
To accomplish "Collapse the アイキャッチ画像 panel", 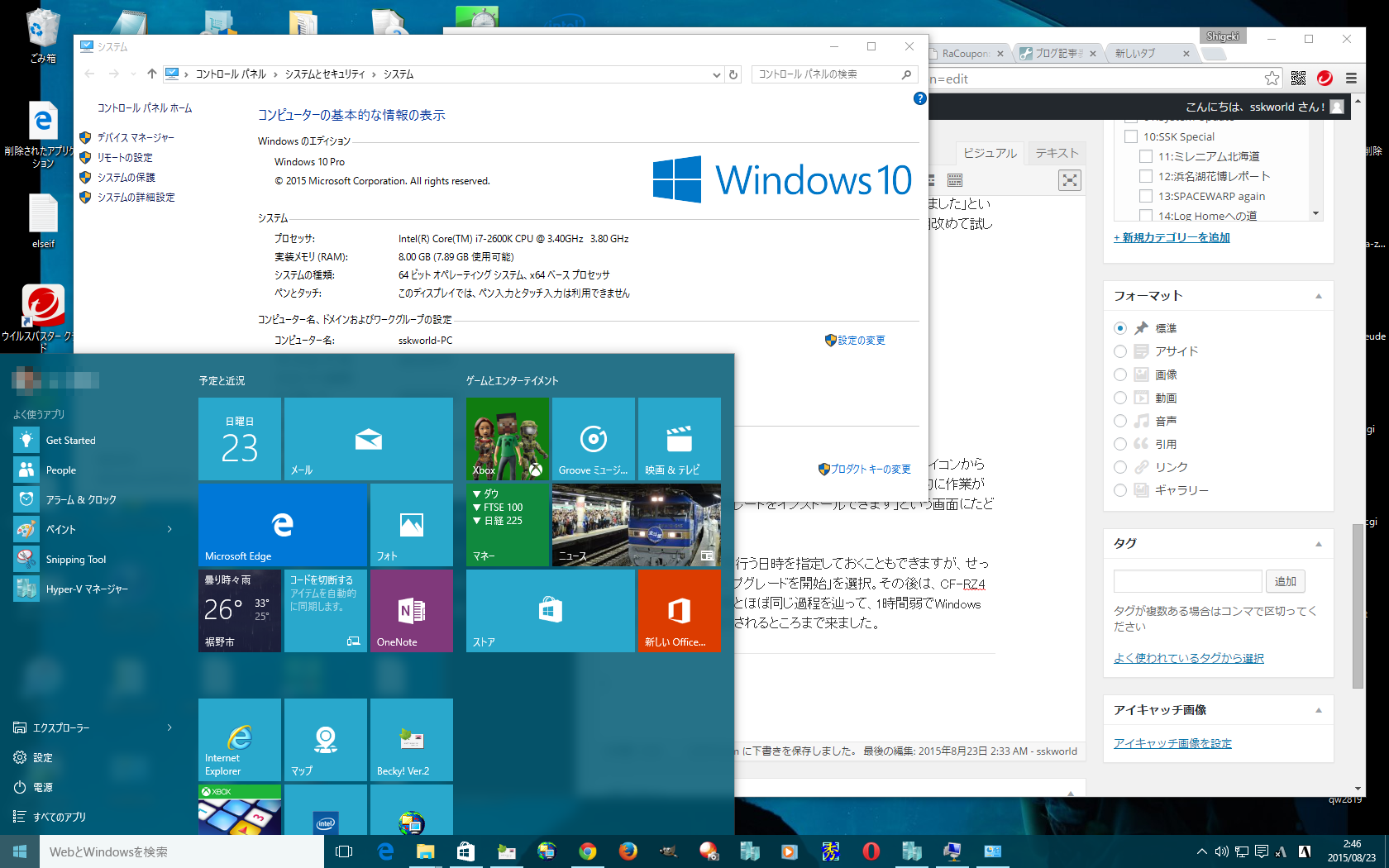I will point(1319,710).
